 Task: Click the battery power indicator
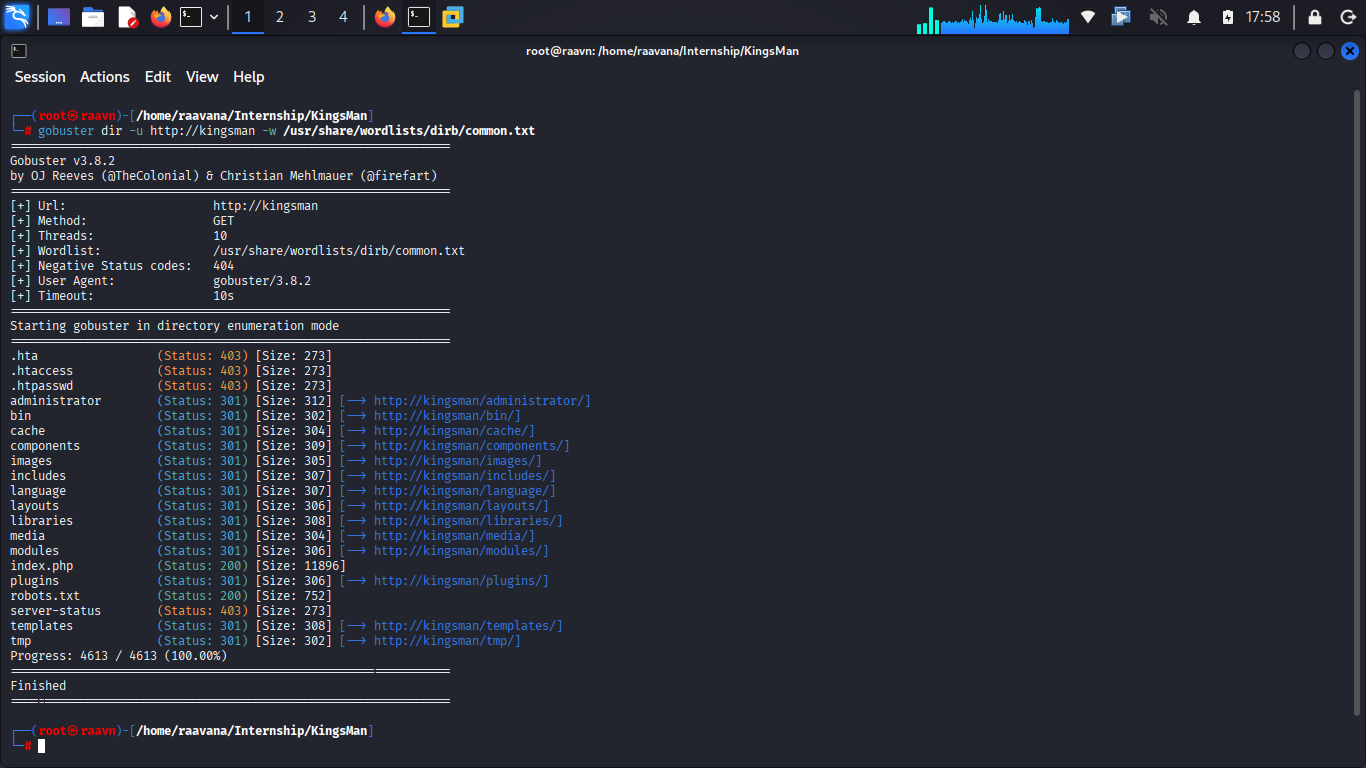coord(1228,17)
